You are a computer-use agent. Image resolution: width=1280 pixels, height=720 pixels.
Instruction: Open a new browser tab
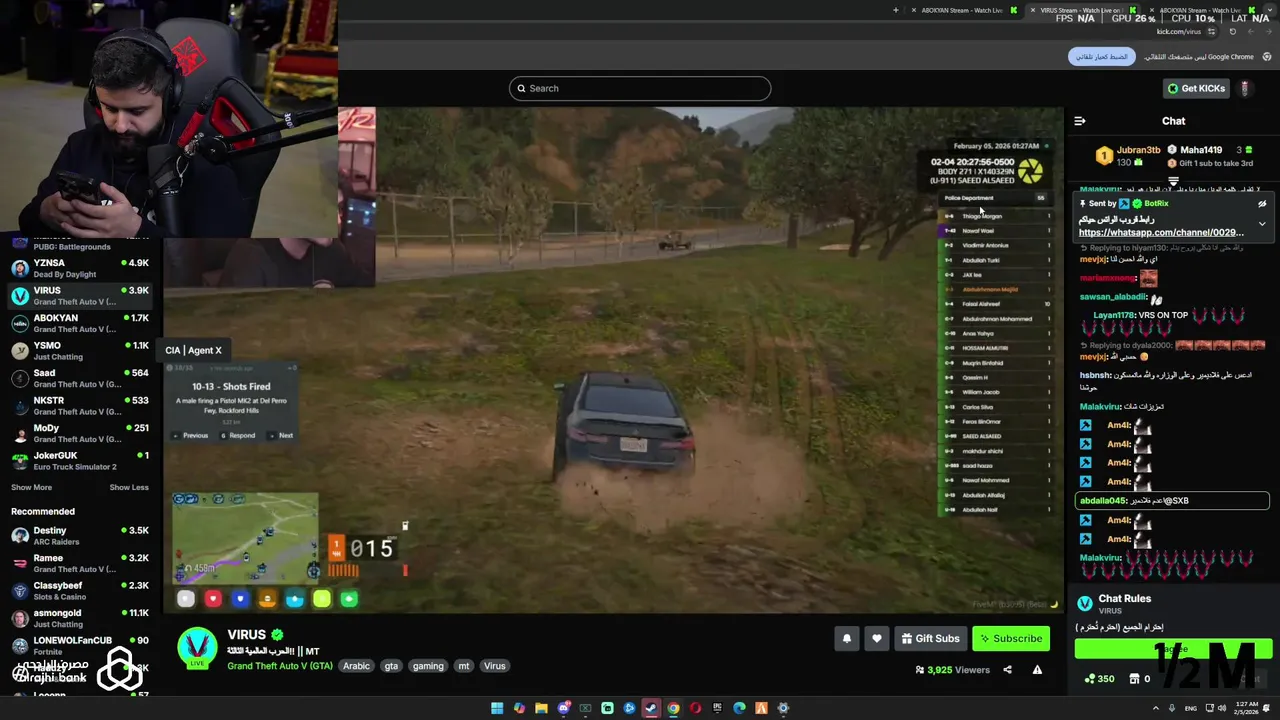click(x=896, y=10)
